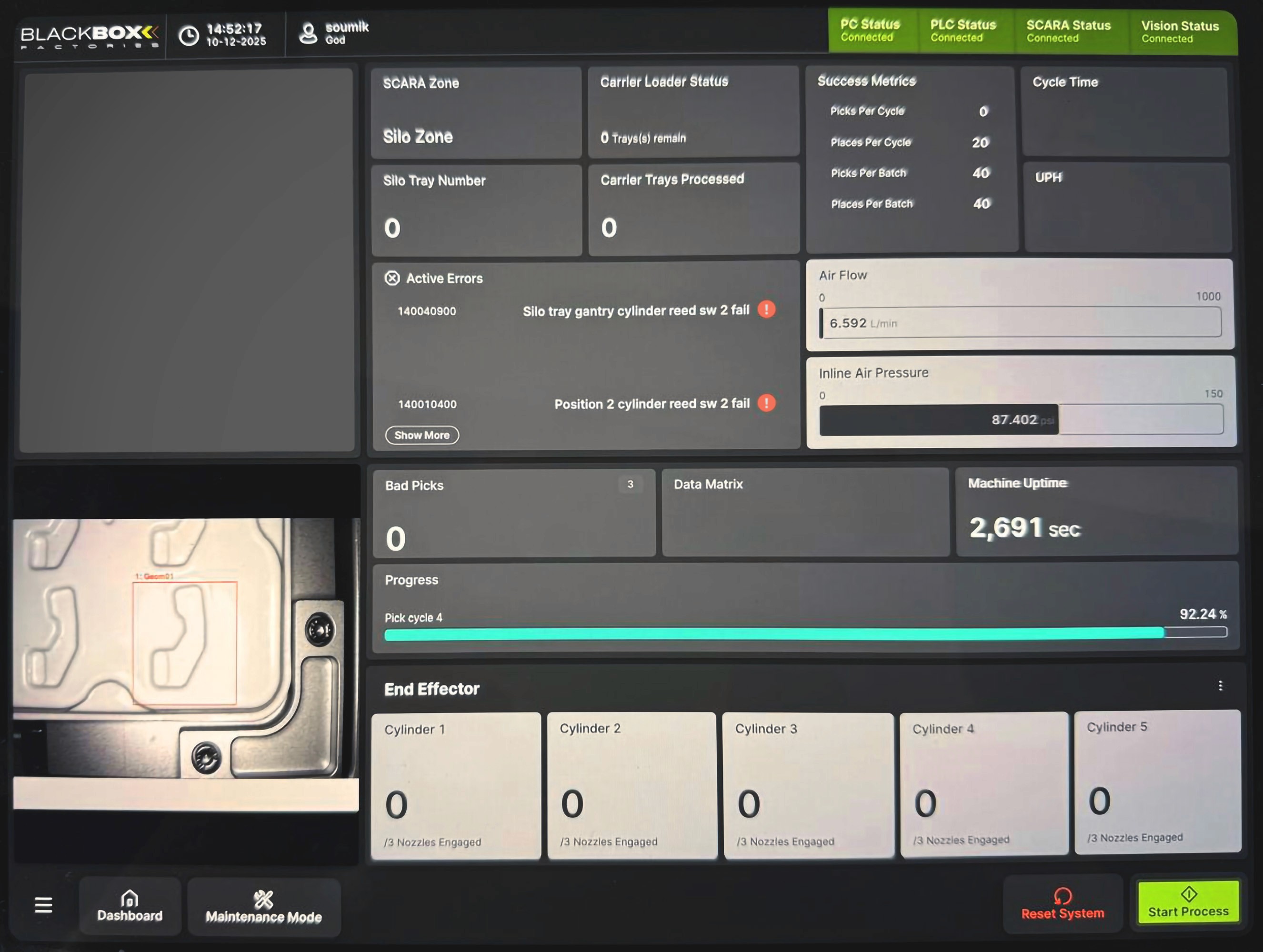
Task: Click the Bad Picks count badge
Action: click(x=630, y=484)
